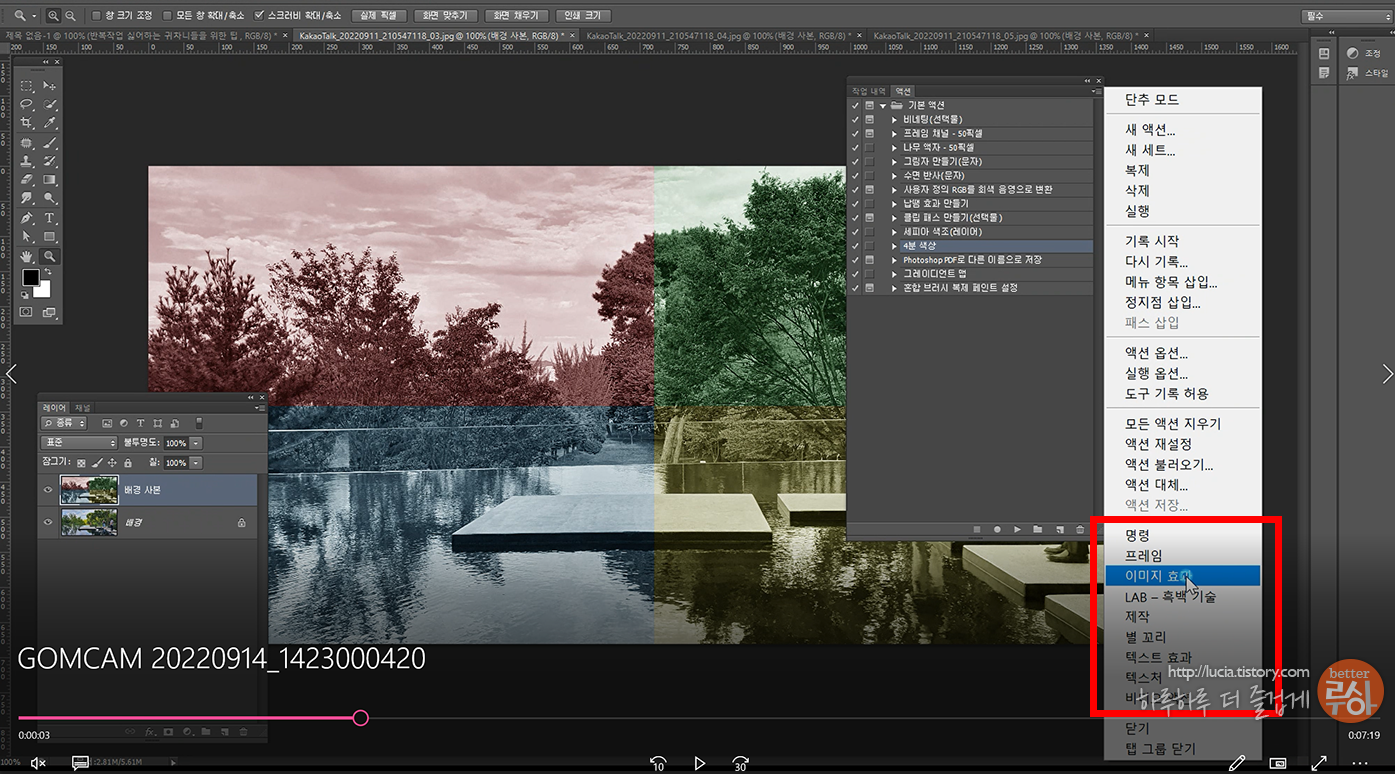The width and height of the screenshot is (1395, 774).
Task: Switch to the 채널 tab
Action: click(x=82, y=408)
